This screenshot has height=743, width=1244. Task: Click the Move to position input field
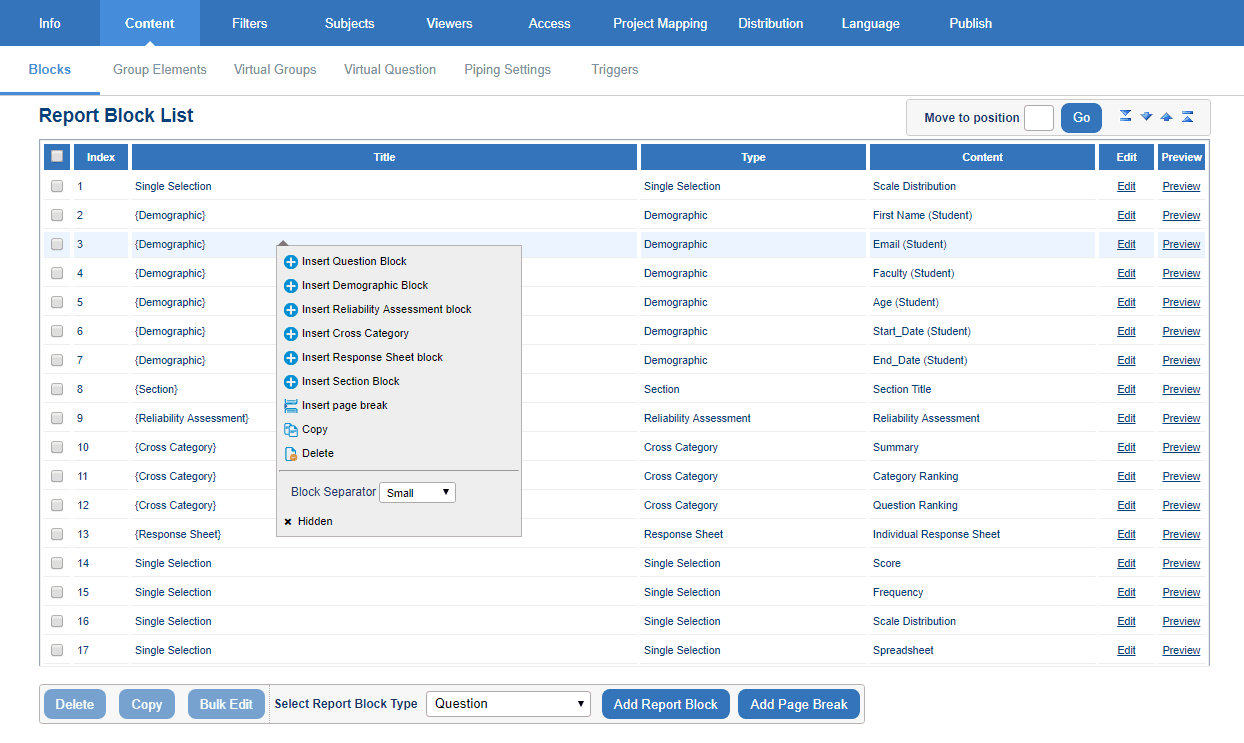click(x=1039, y=117)
